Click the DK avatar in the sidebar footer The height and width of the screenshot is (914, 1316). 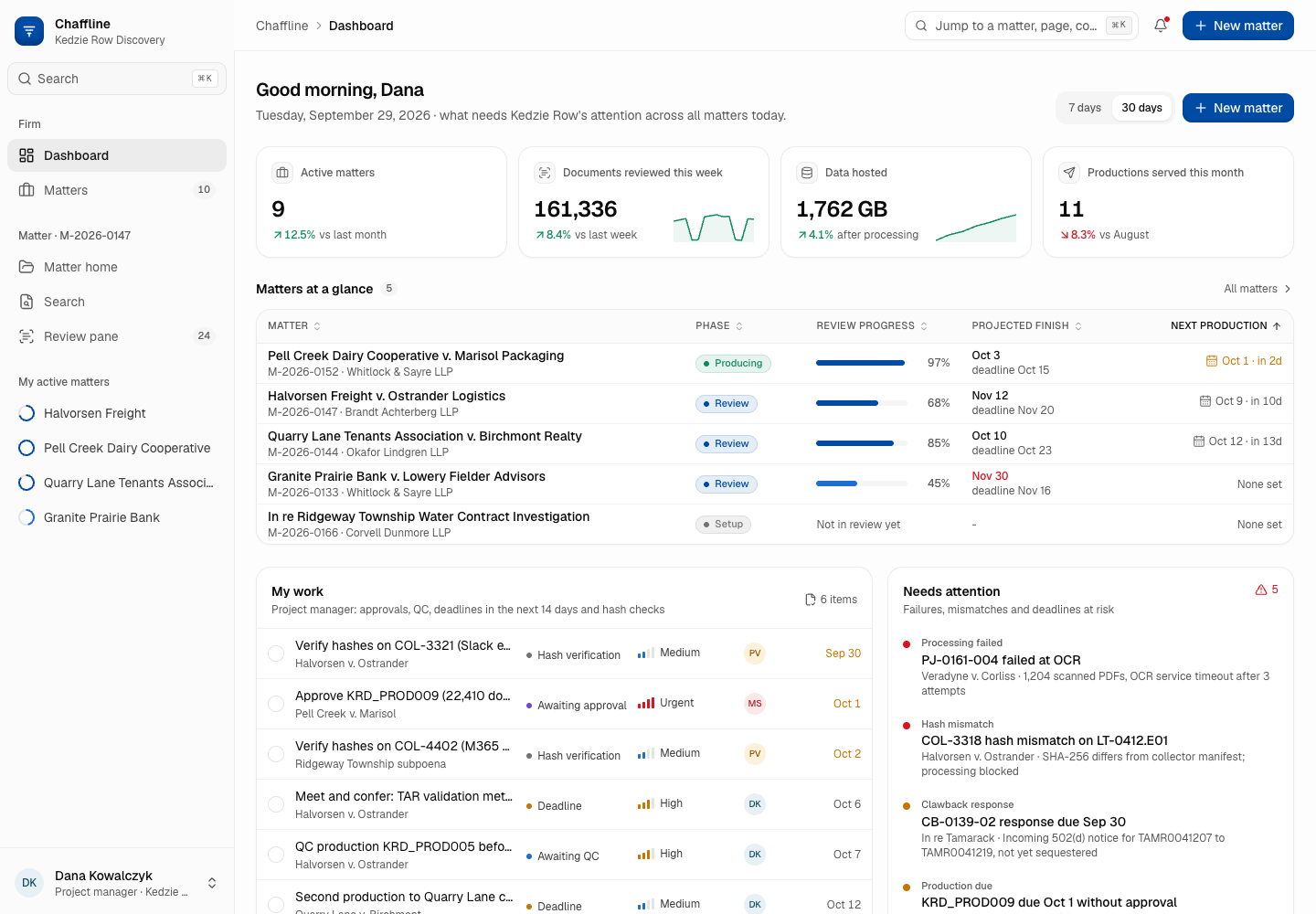(29, 883)
